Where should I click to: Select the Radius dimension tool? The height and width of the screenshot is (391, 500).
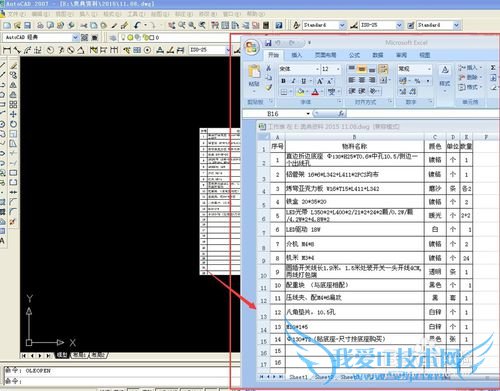pyautogui.click(x=50, y=50)
